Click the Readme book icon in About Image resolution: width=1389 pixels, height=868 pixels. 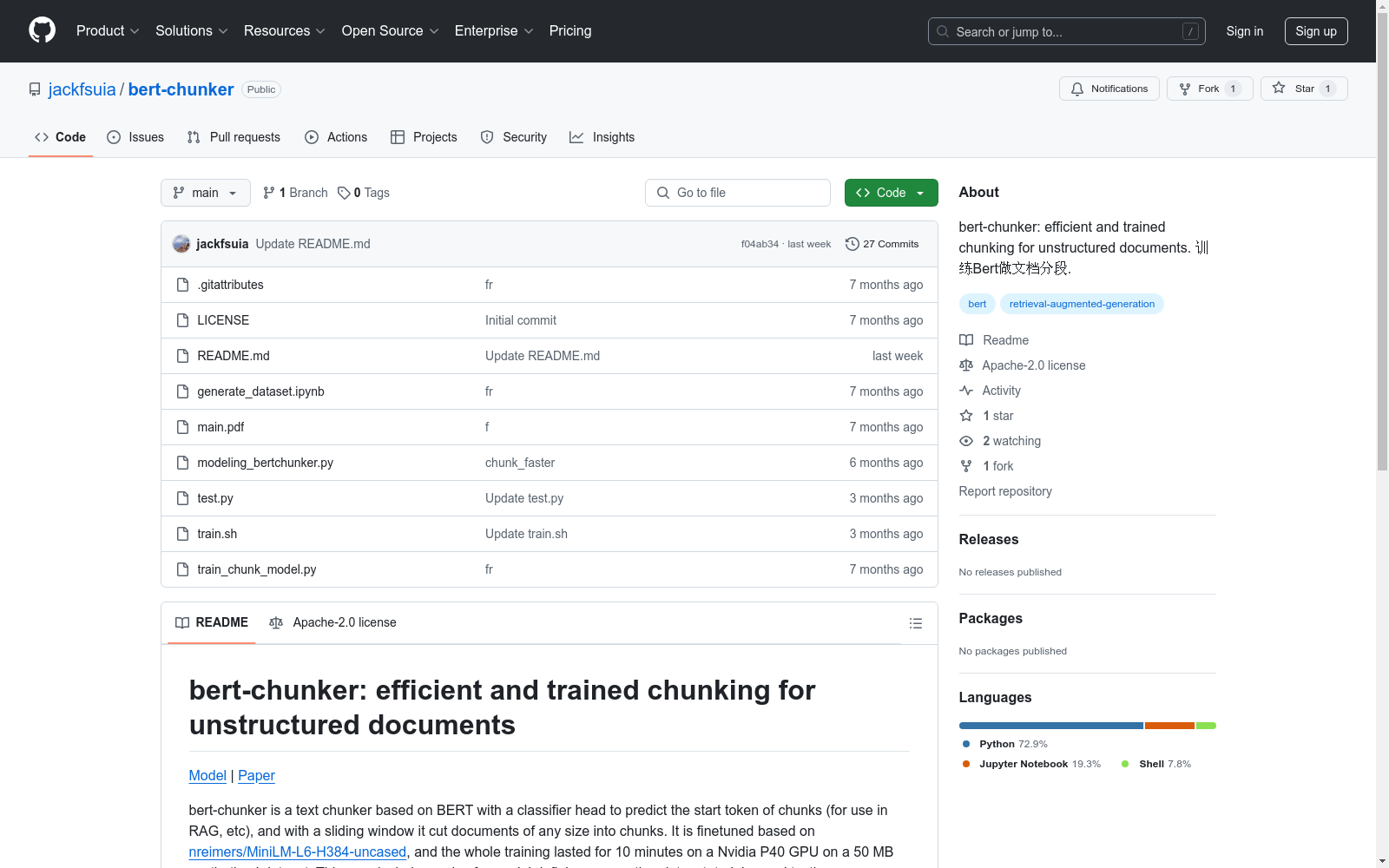coord(966,340)
